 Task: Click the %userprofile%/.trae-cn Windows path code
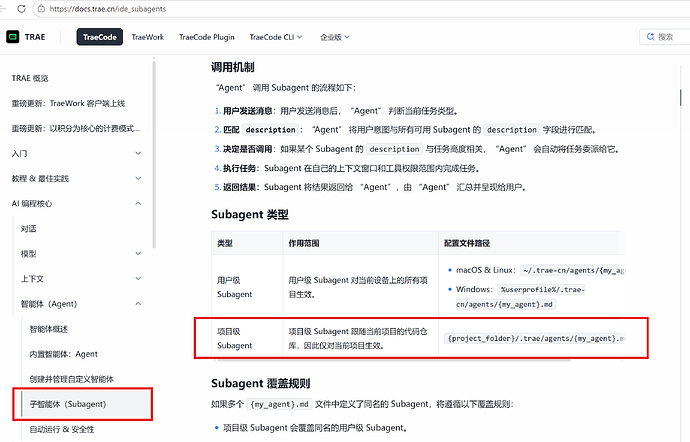click(x=521, y=297)
